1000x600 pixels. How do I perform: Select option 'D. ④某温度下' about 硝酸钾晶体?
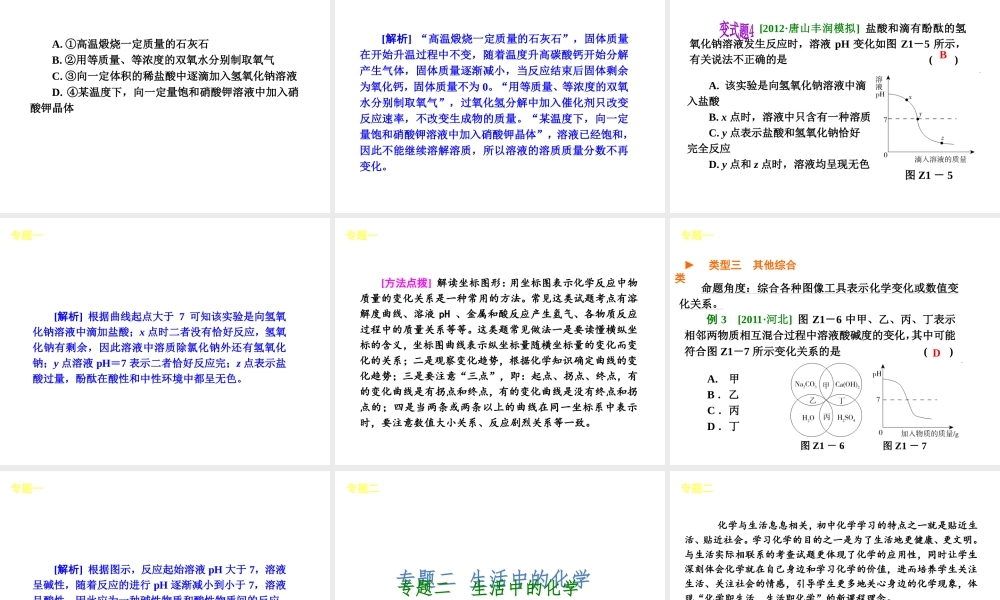[x=164, y=99]
